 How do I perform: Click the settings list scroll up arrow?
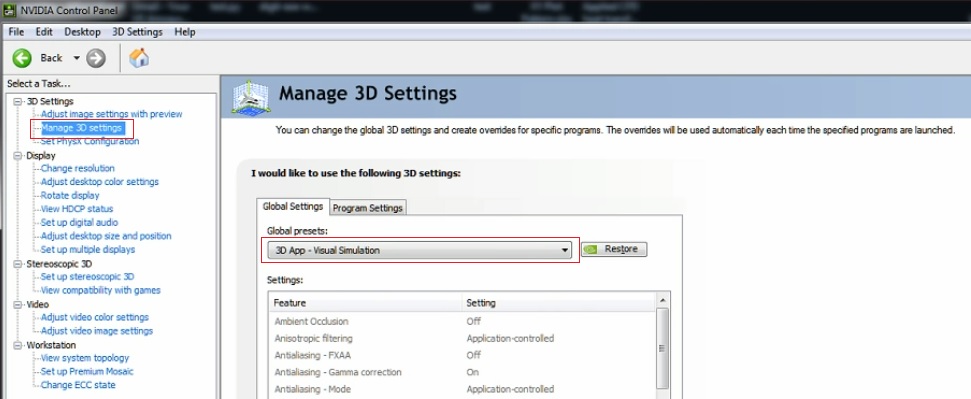(x=663, y=300)
